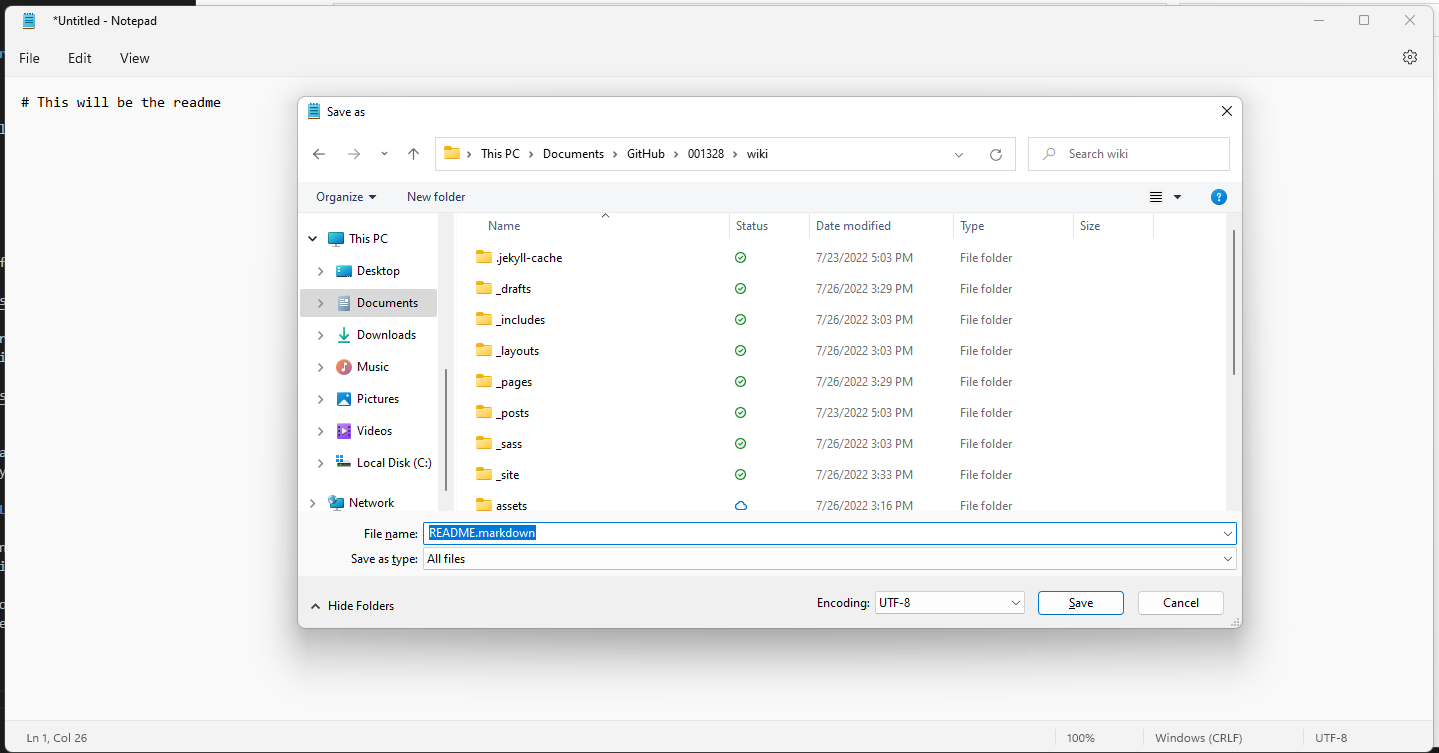Click the Back arrow in Save dialog
Image resolution: width=1439 pixels, height=753 pixels.
(319, 154)
